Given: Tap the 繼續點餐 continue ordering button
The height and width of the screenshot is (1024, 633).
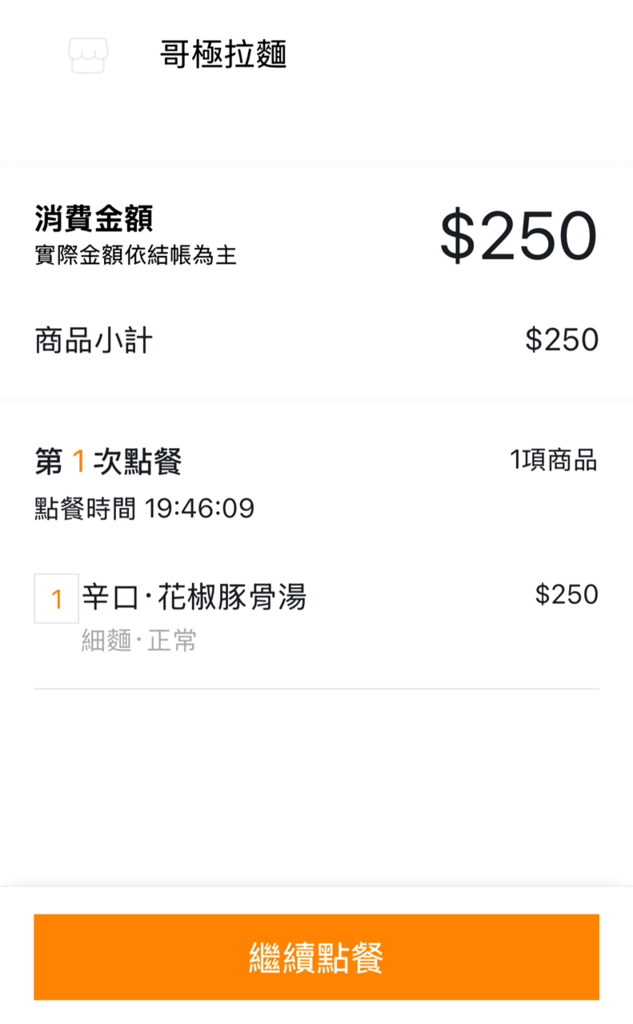Looking at the screenshot, I should [x=316, y=957].
